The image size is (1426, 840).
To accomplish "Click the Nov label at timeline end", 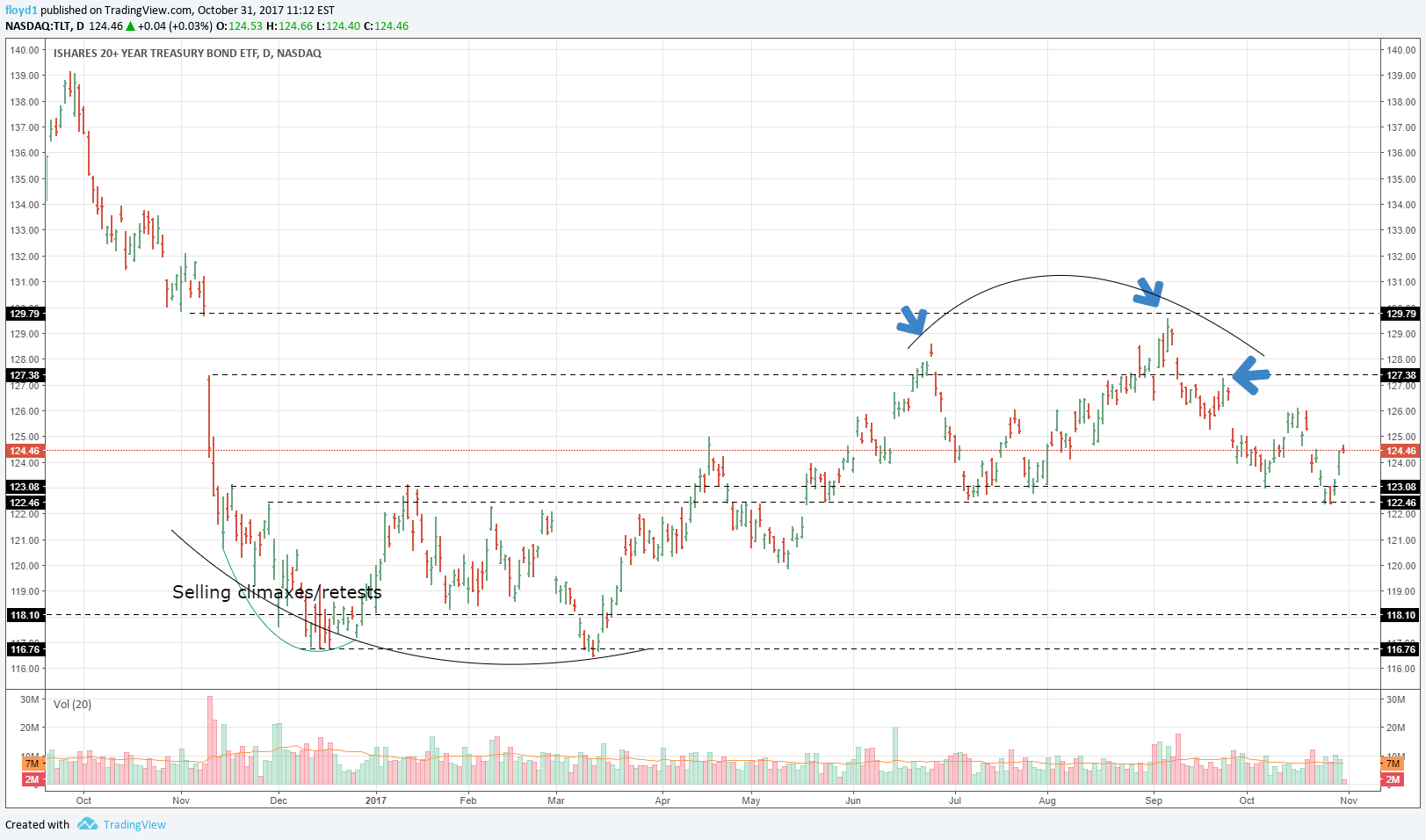I will point(1349,800).
